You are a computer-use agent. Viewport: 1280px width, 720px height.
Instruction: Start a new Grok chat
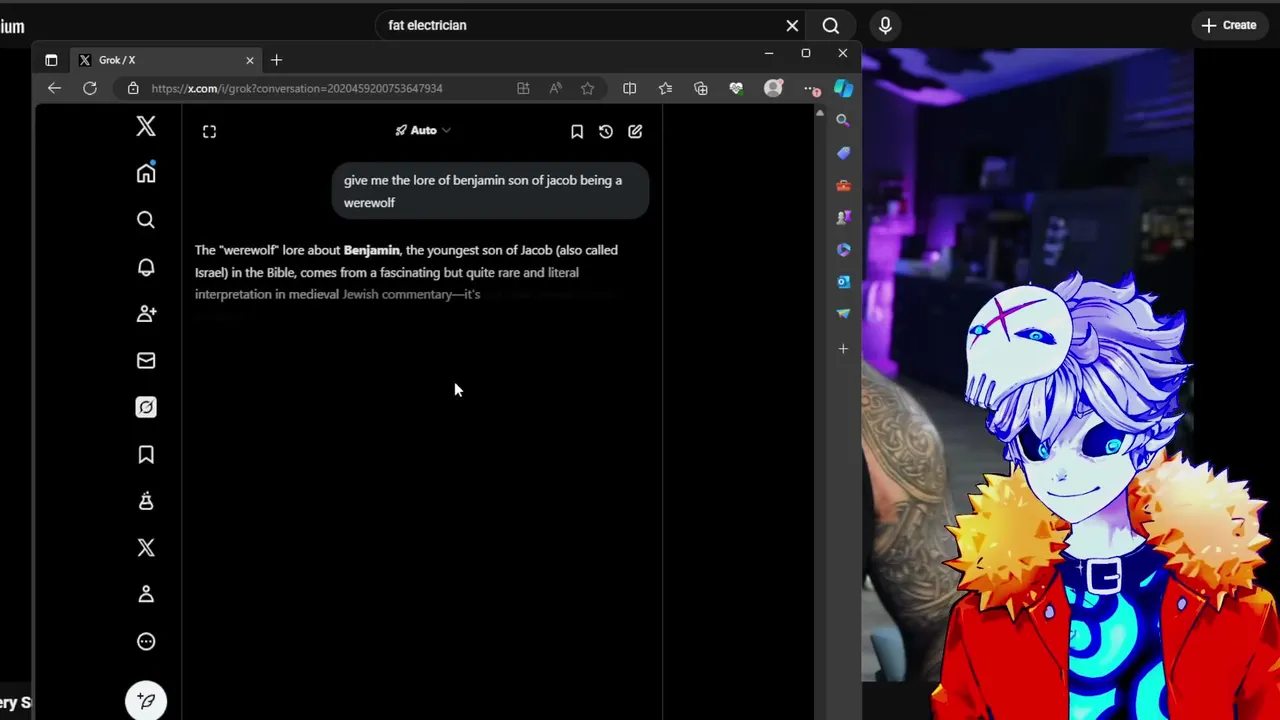point(635,131)
